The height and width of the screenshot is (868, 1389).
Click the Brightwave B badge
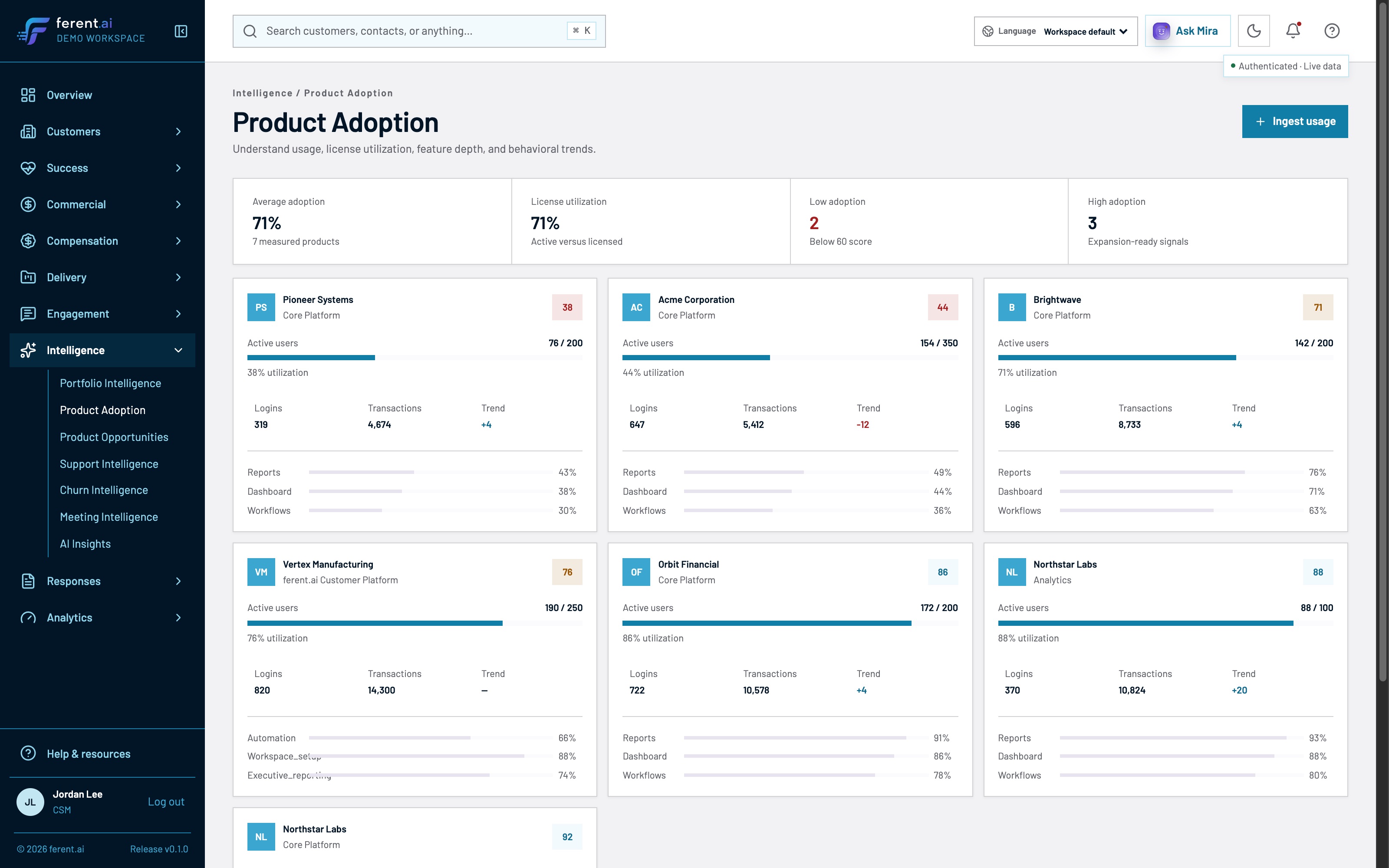1012,307
